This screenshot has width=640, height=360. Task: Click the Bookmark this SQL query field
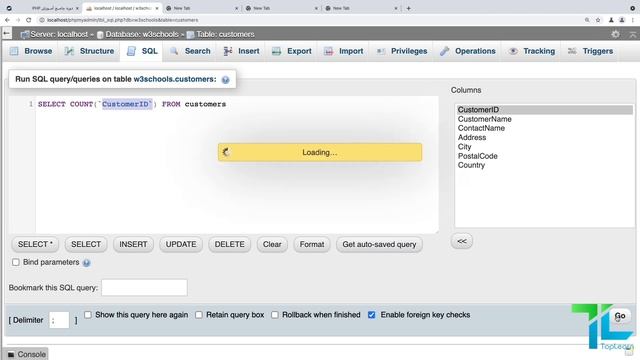144,288
